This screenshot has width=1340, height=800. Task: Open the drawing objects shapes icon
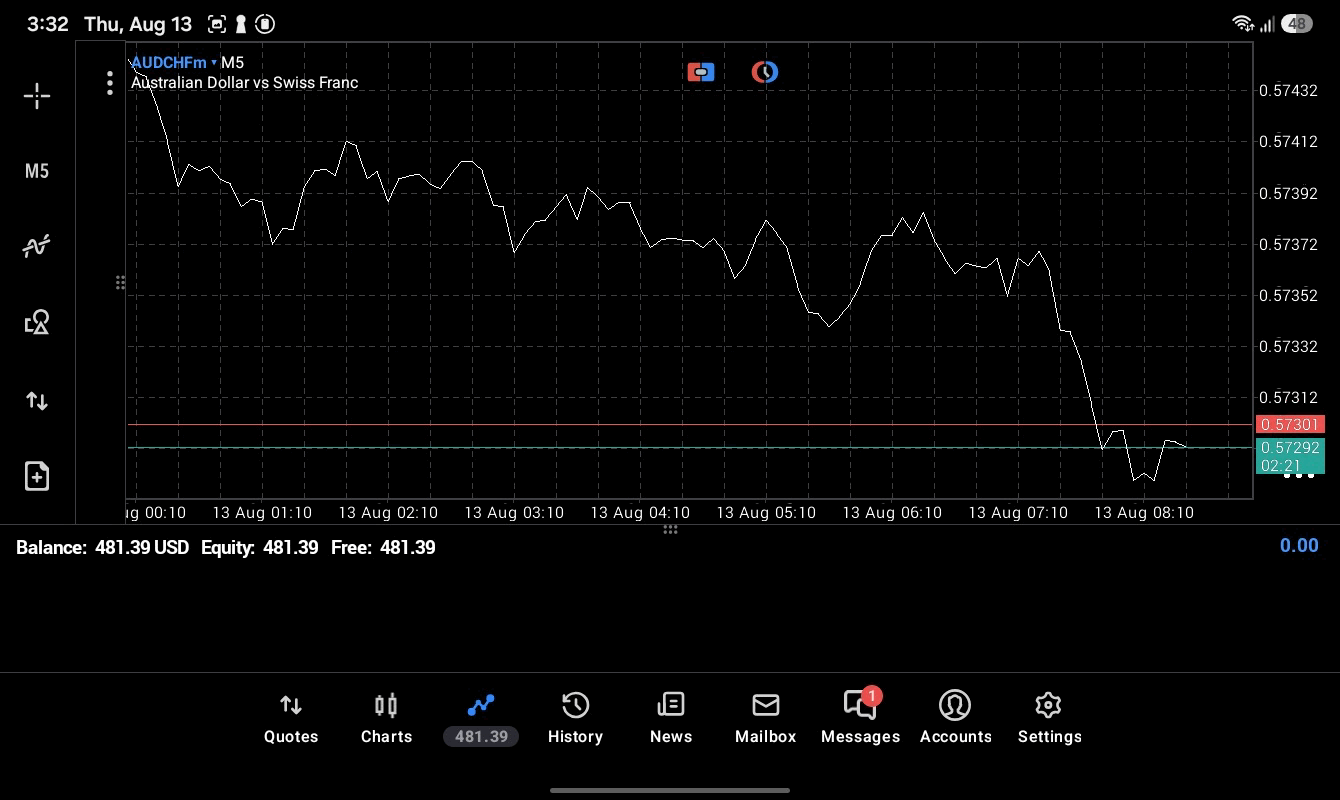click(37, 322)
